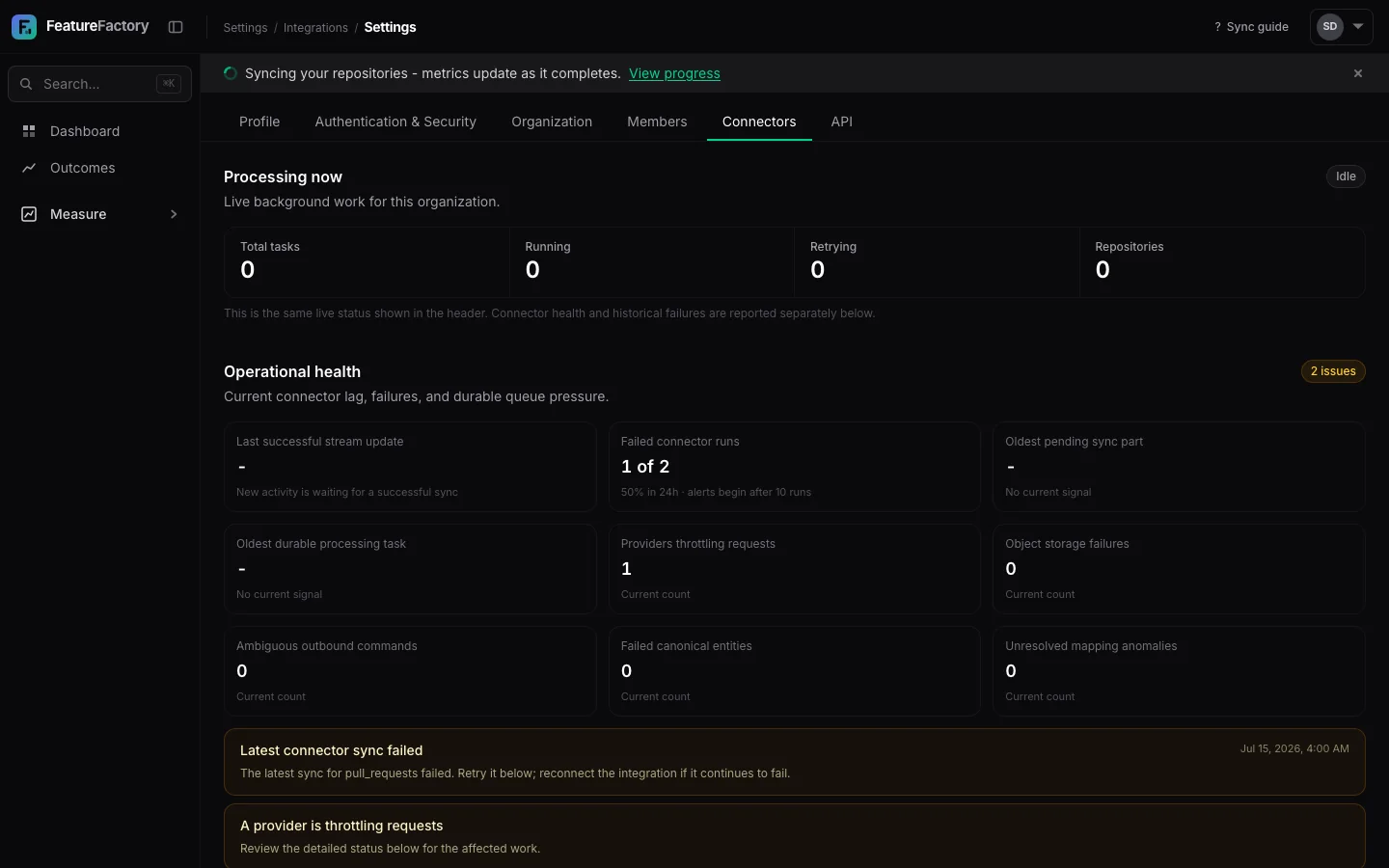Switch to Authentication & Security tab

[x=395, y=122]
